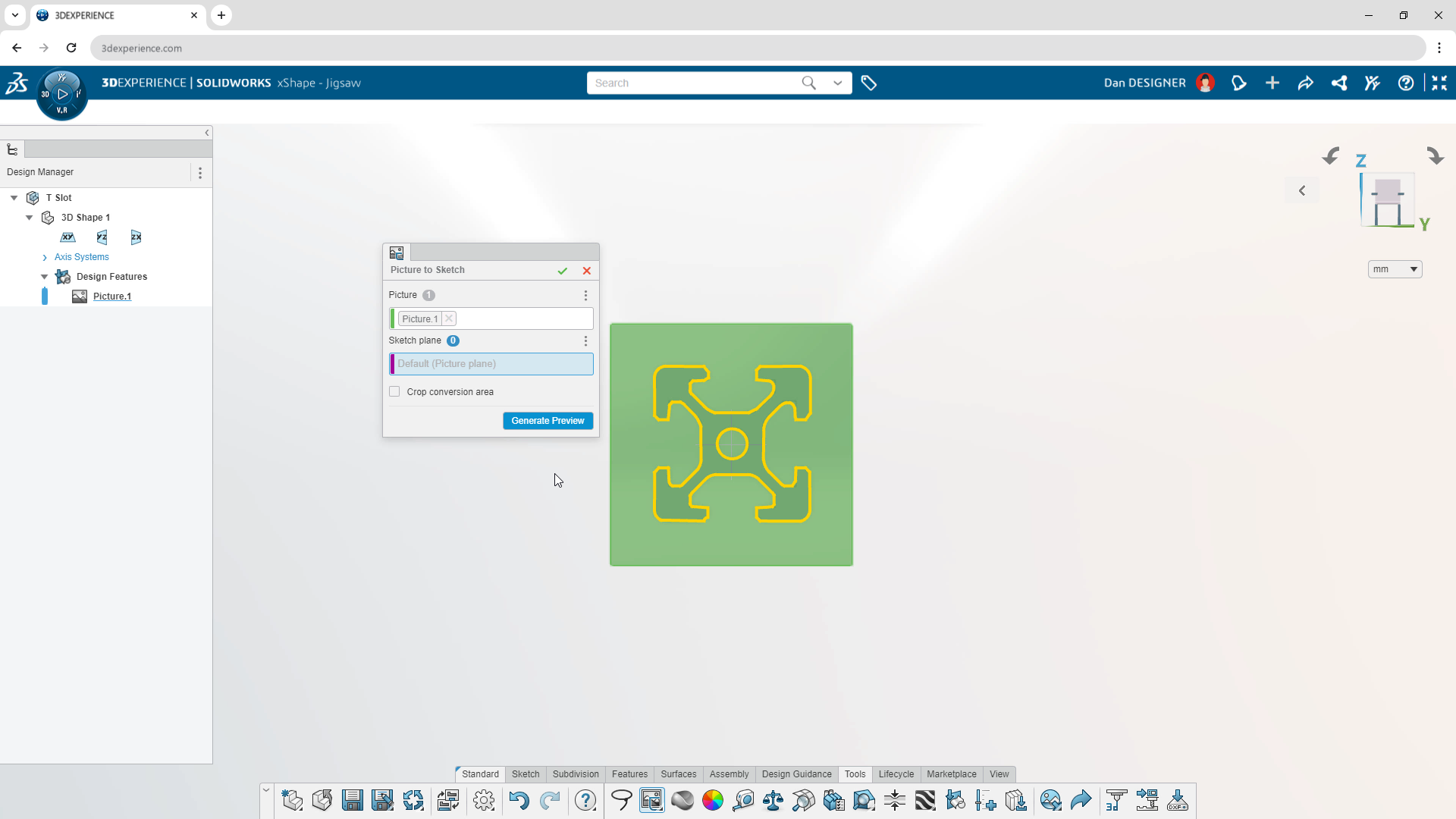The width and height of the screenshot is (1456, 819).
Task: Enable the Crop conversion area checkbox
Action: point(394,391)
